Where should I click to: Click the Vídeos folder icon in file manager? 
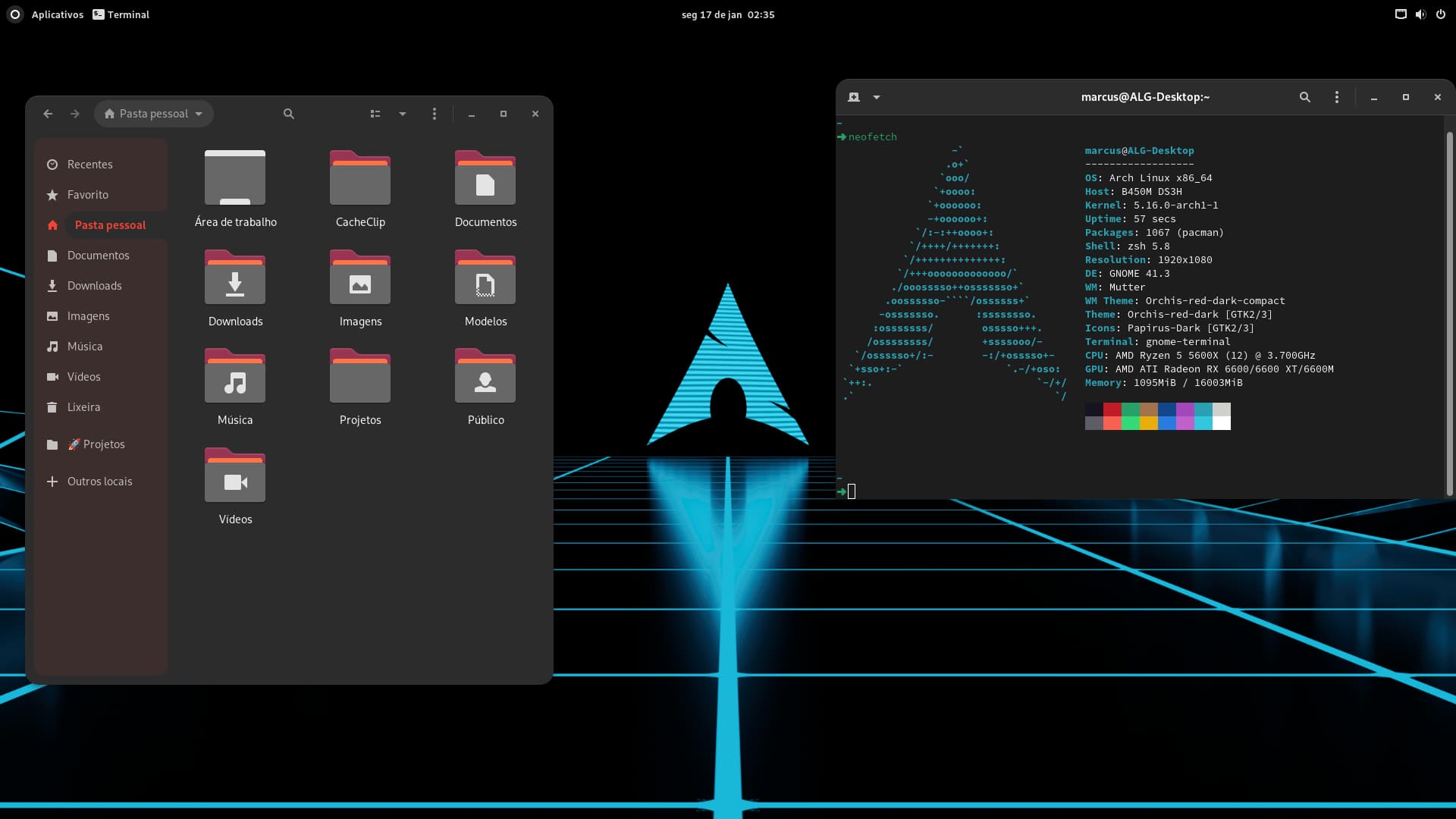coord(235,479)
